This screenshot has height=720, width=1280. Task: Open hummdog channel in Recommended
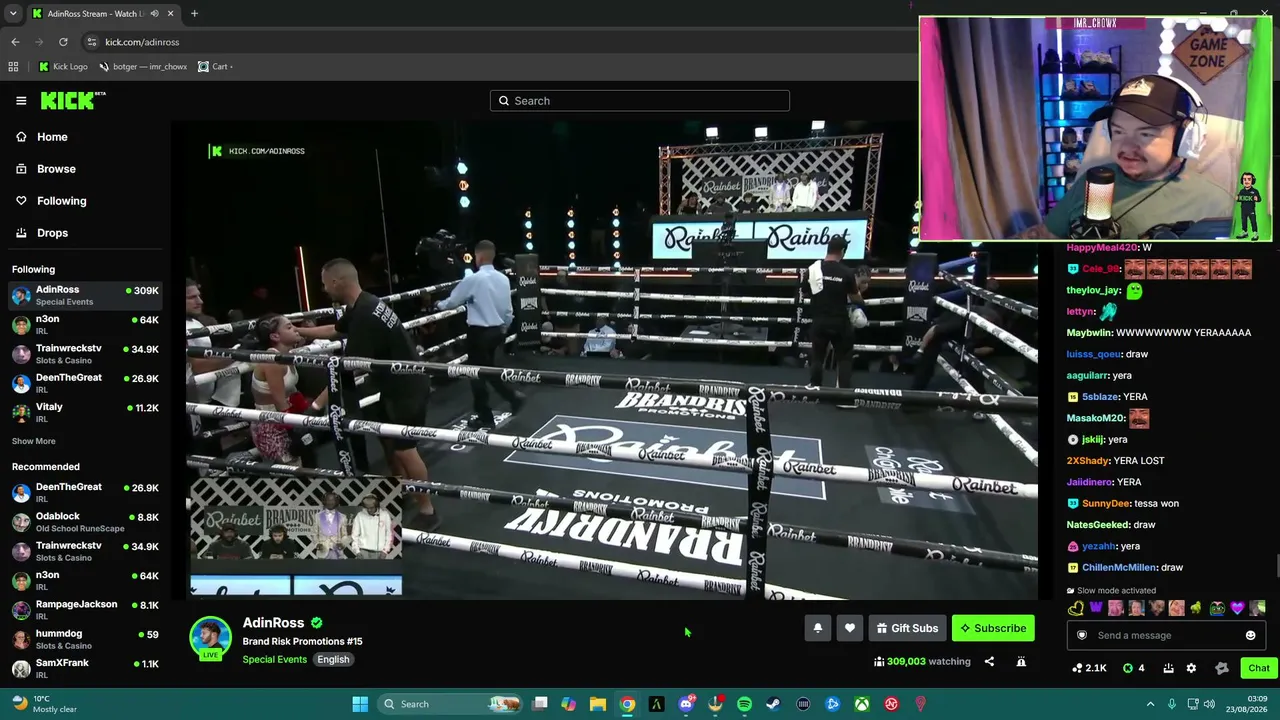click(x=85, y=639)
